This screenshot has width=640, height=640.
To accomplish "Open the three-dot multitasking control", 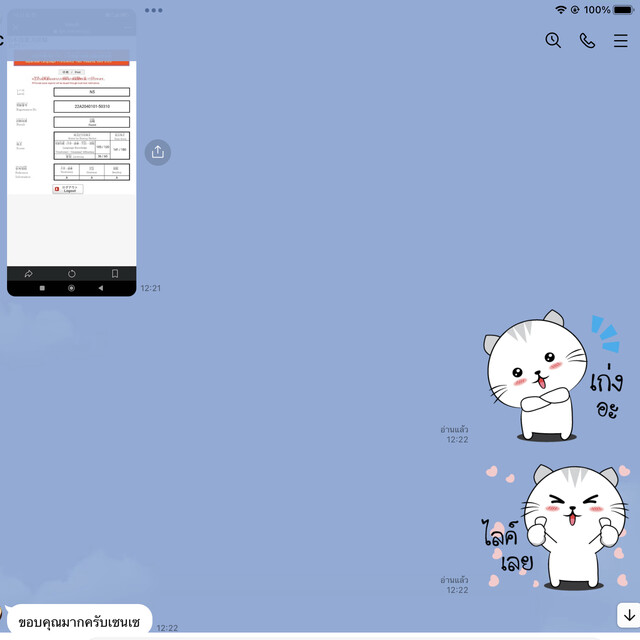I will tap(153, 10).
